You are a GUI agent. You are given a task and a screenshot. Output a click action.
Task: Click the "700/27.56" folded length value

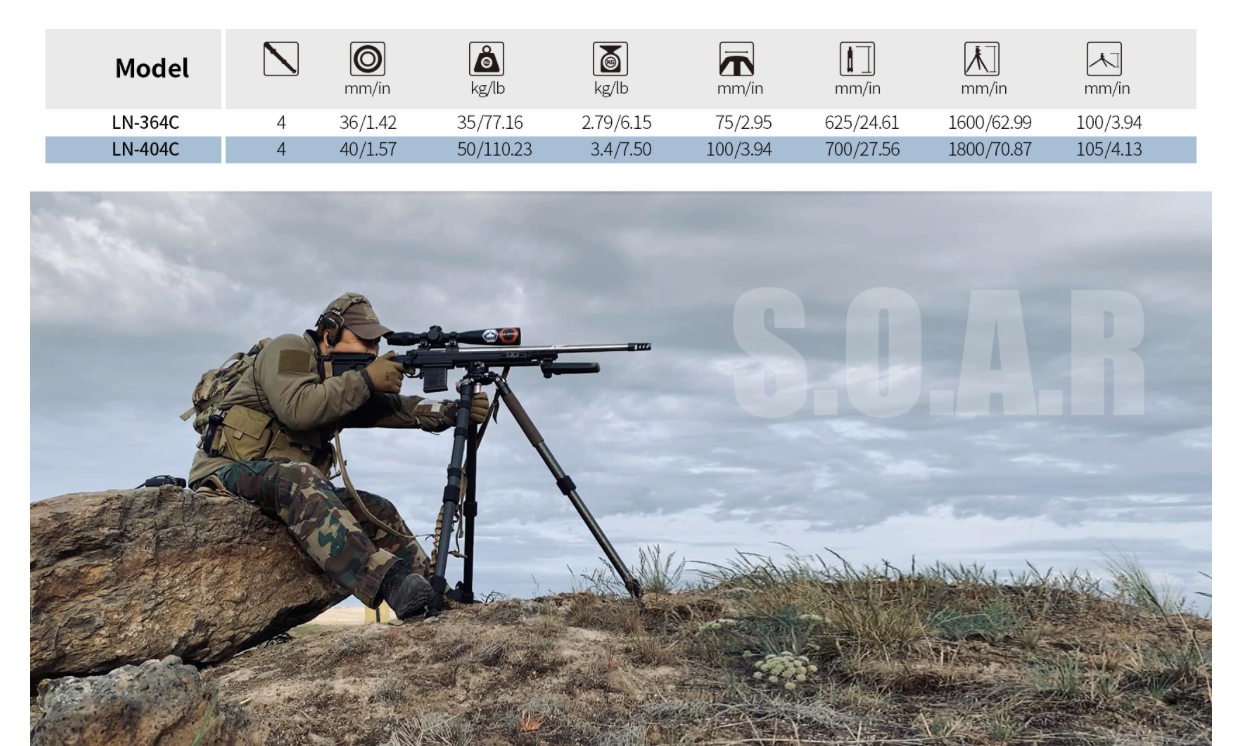[x=861, y=150]
